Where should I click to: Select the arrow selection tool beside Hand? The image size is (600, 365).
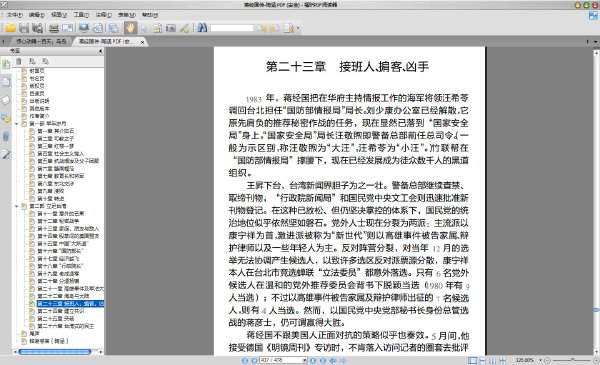[x=144, y=28]
